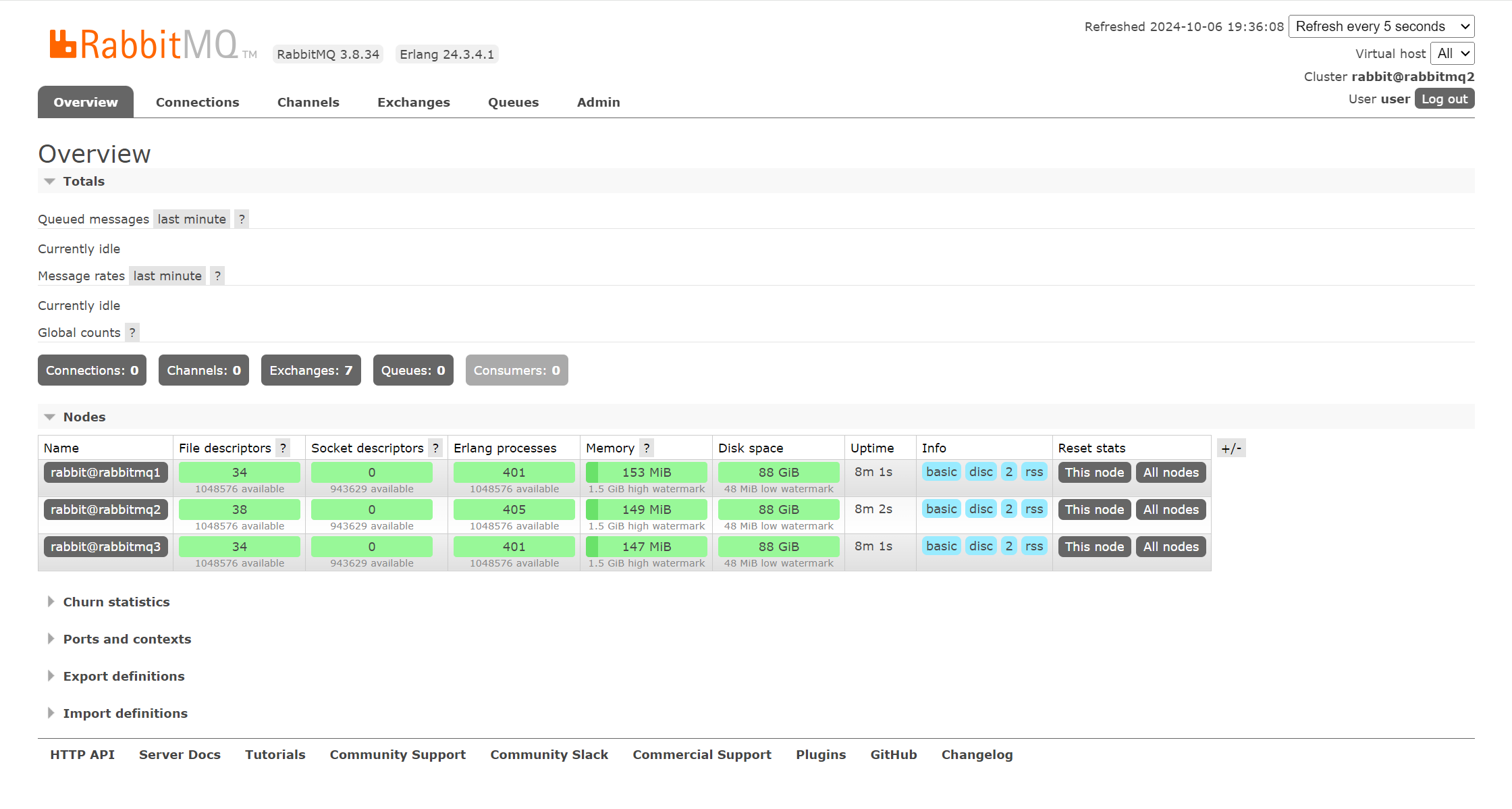Switch to the Queues tab
Screen dimensions: 1512x809
coord(514,102)
